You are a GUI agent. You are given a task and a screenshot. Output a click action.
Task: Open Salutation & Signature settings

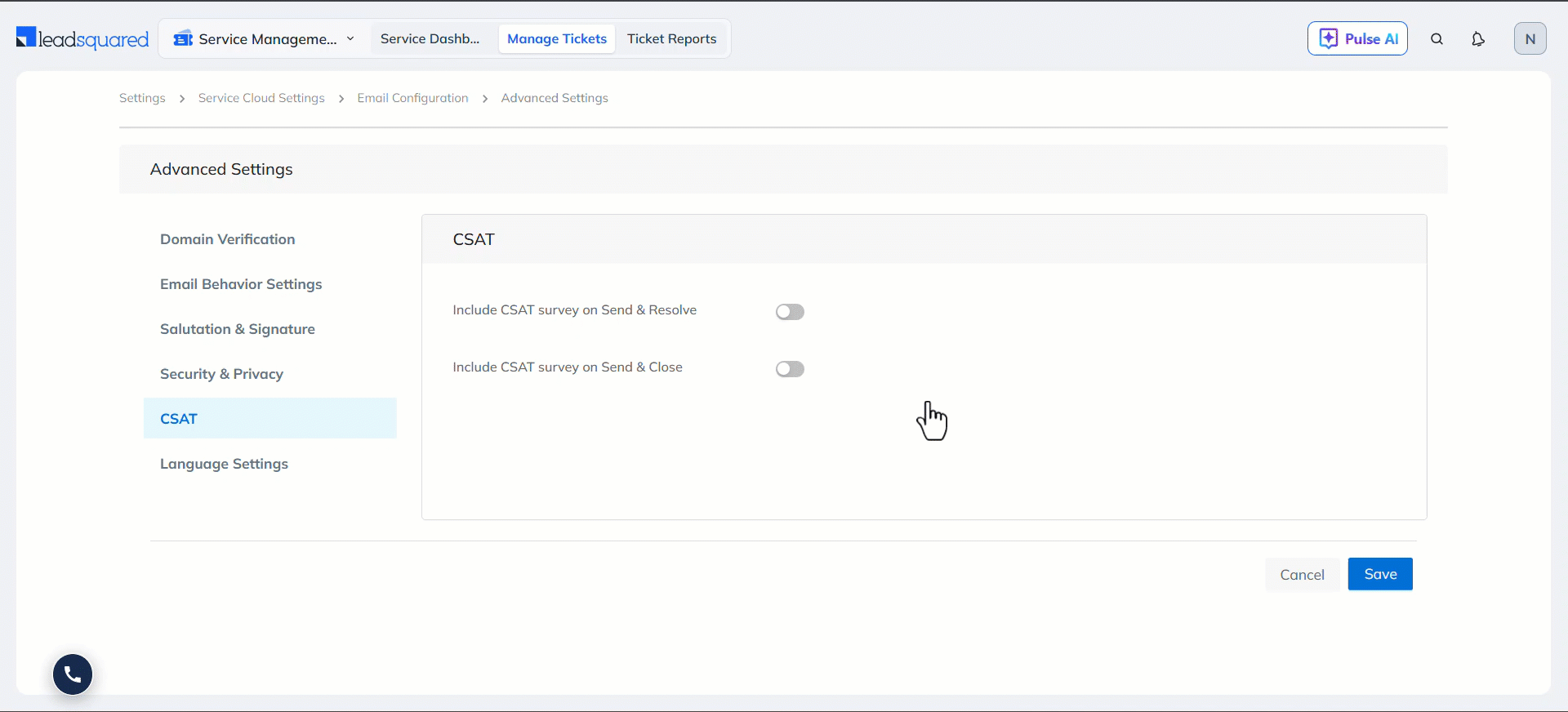pos(270,329)
